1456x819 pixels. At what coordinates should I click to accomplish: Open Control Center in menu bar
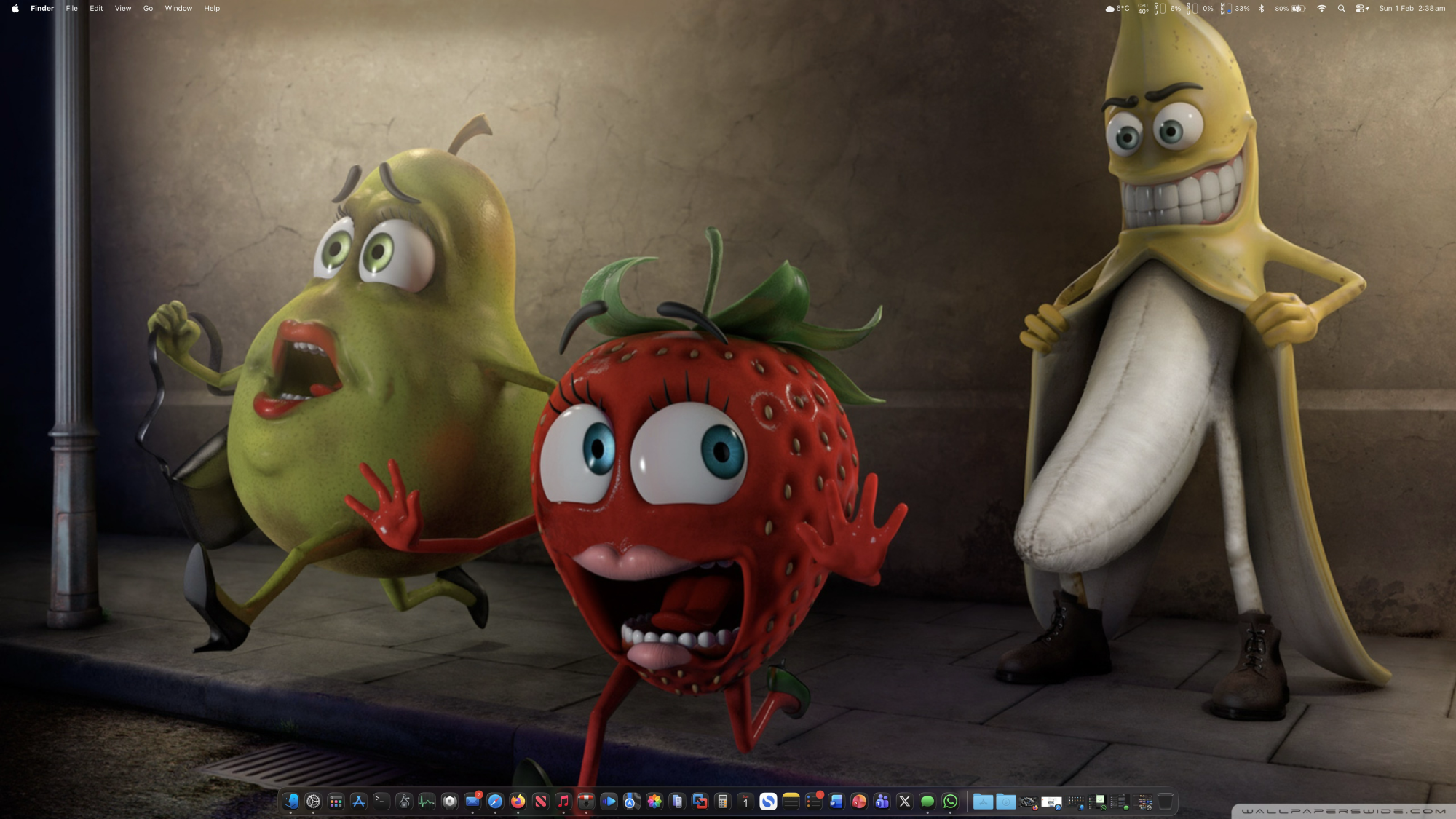(x=1361, y=9)
